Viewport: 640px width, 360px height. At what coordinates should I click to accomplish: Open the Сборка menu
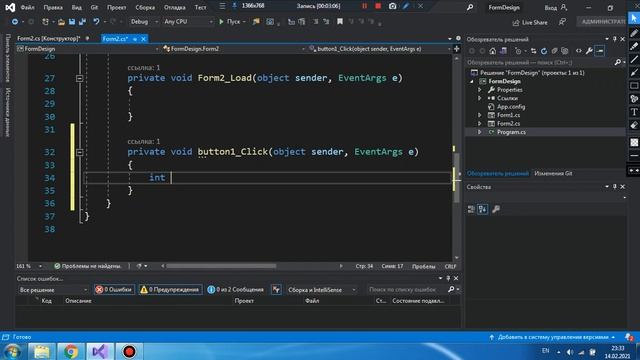click(x=145, y=7)
